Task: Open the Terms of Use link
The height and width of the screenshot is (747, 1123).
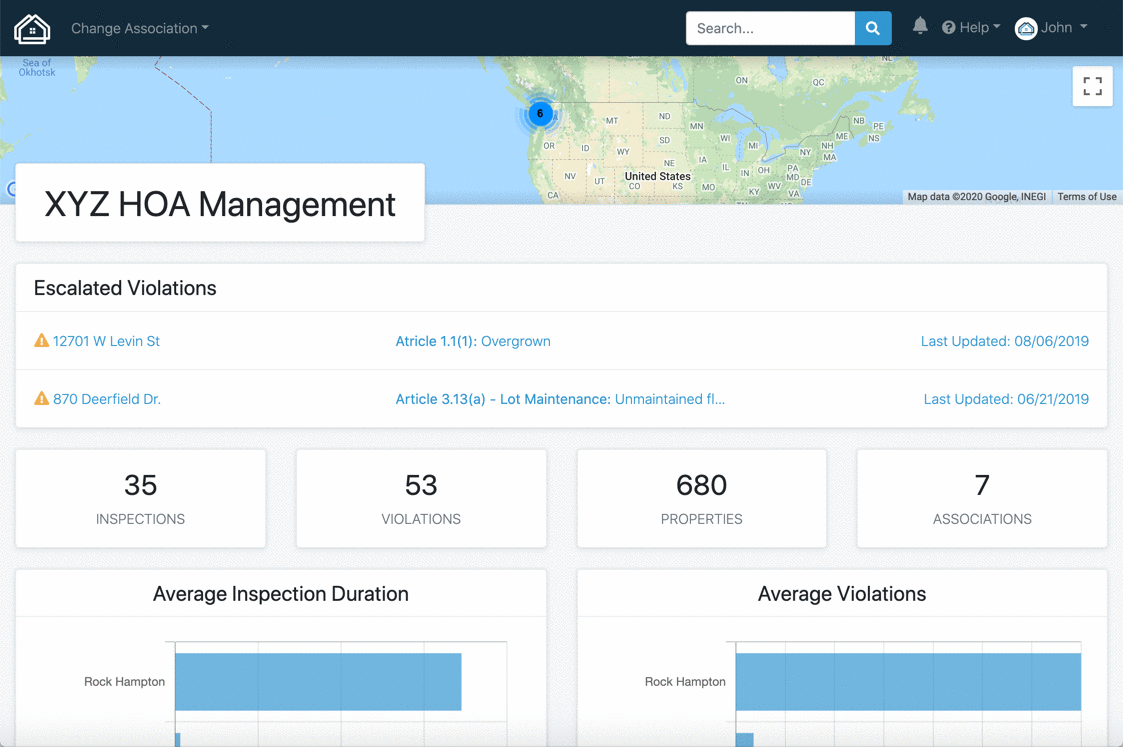Action: pyautogui.click(x=1086, y=196)
